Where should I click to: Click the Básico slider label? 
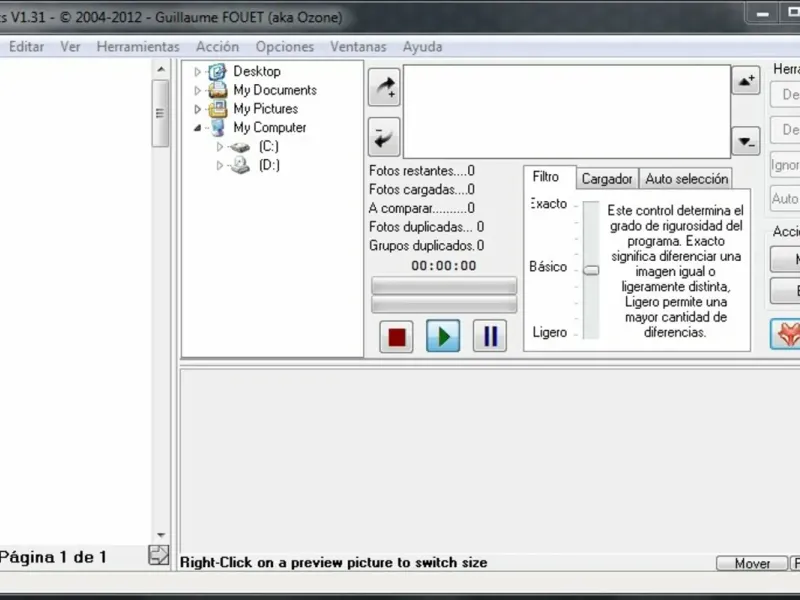[548, 266]
